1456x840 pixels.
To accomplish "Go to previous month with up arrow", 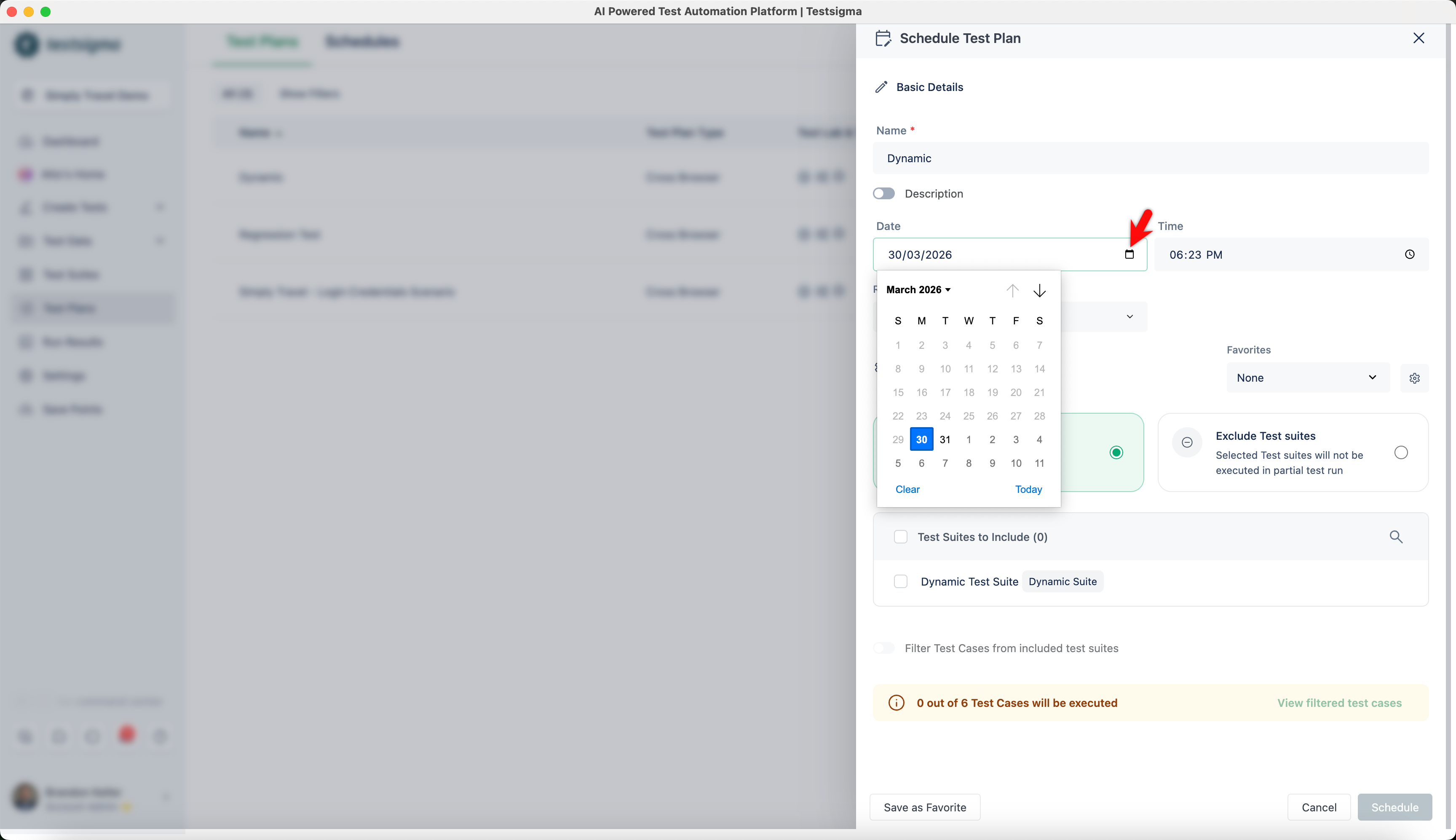I will click(1012, 290).
